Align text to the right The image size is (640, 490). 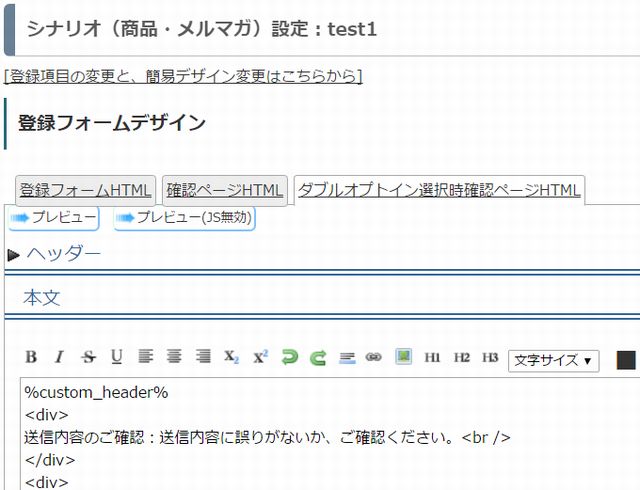[203, 356]
